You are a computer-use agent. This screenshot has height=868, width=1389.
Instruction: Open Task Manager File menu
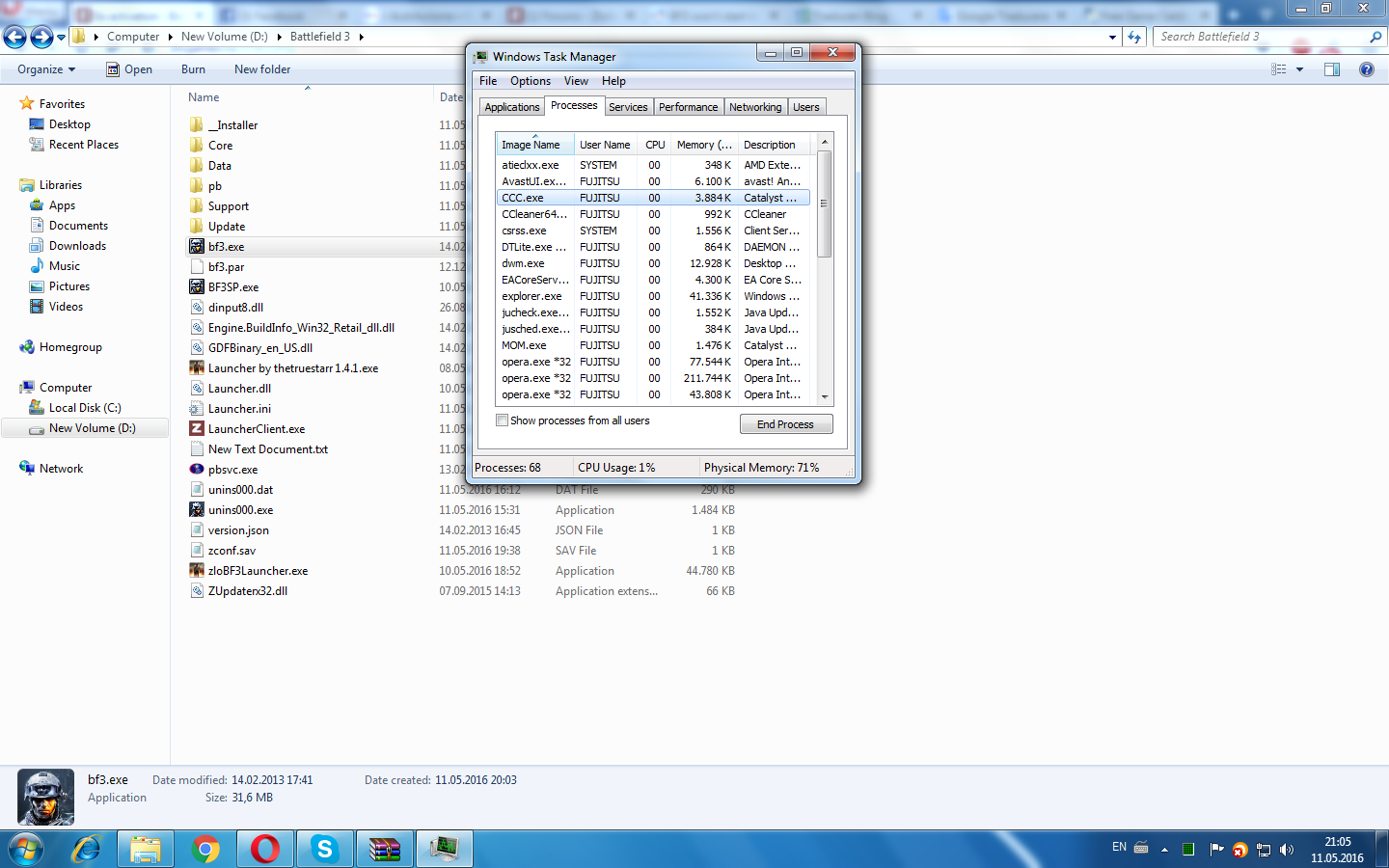(488, 81)
